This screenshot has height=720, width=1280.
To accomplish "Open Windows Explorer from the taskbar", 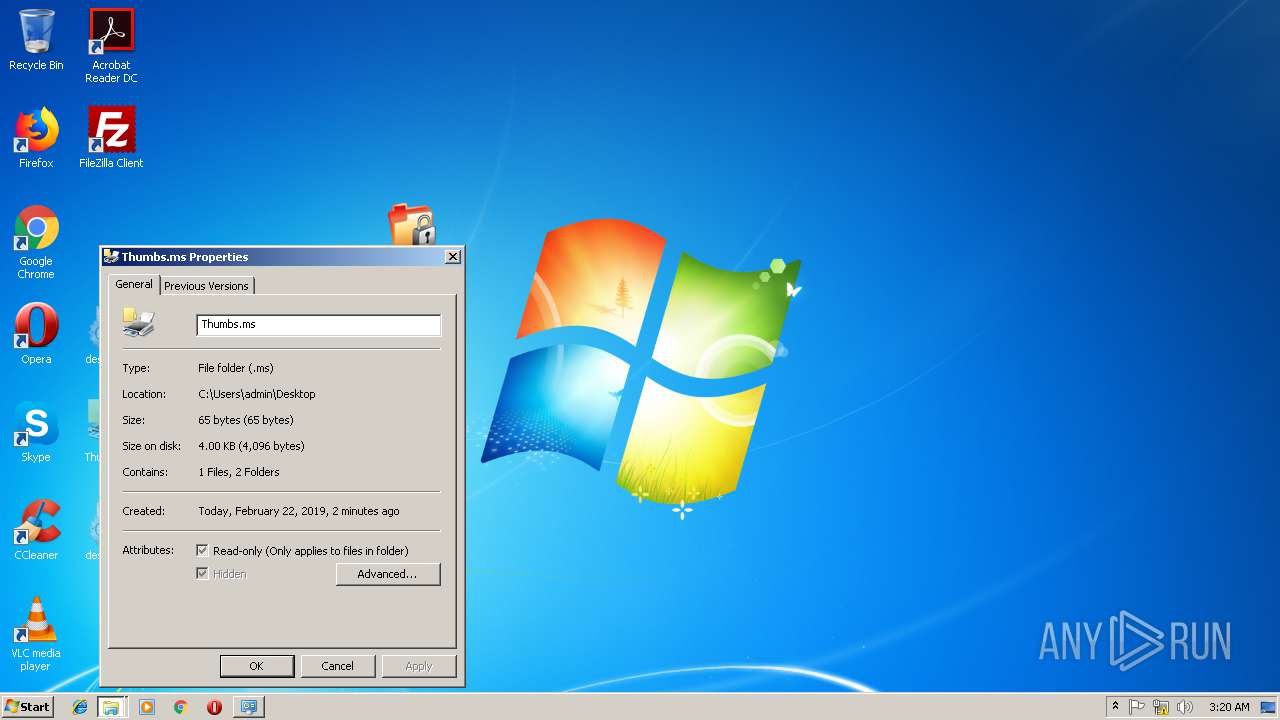I will (111, 707).
